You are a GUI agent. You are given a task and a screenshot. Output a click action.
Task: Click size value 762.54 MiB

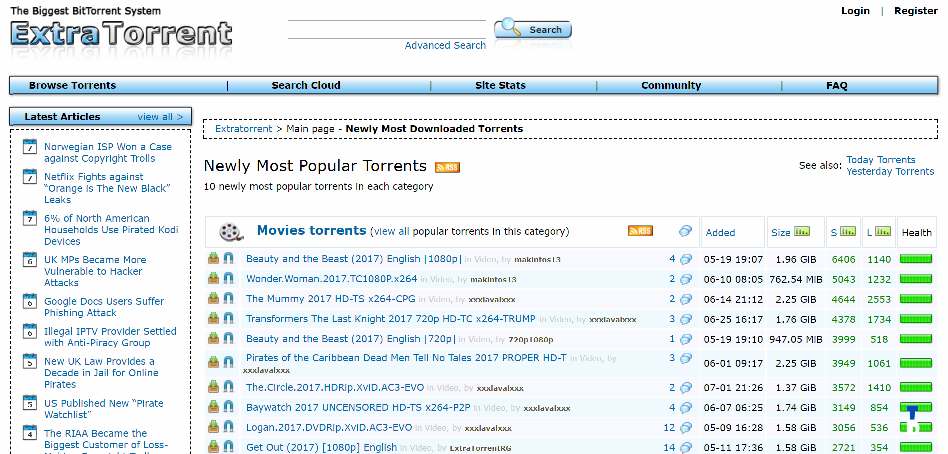(796, 279)
